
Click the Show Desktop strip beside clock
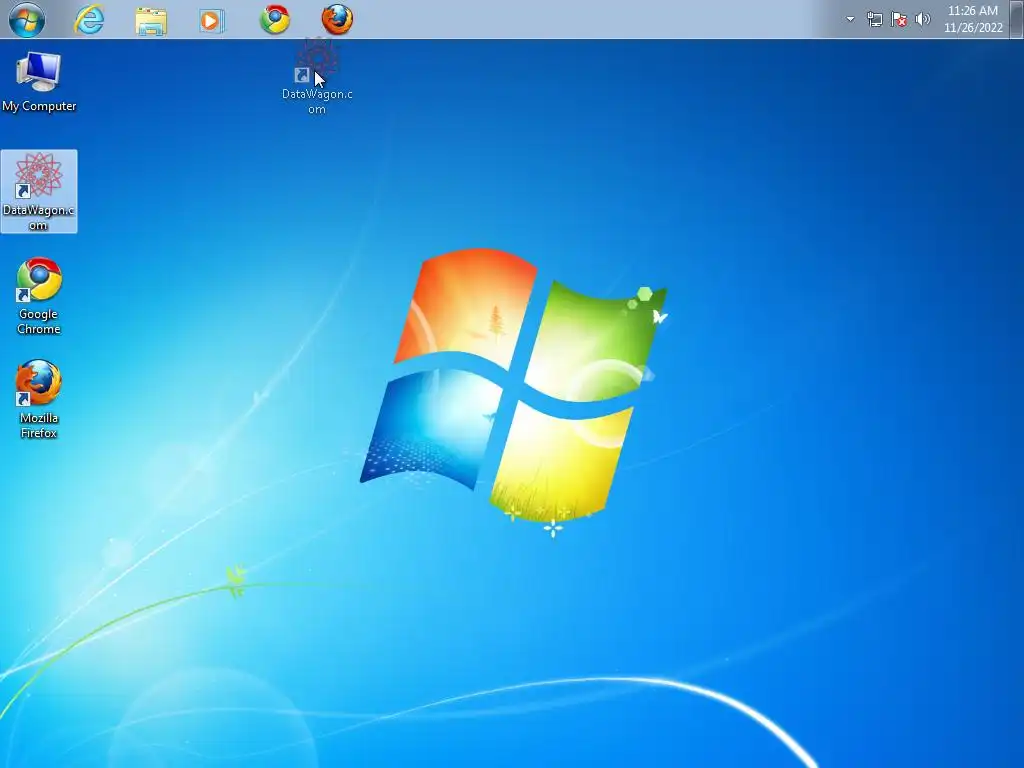[1016, 19]
